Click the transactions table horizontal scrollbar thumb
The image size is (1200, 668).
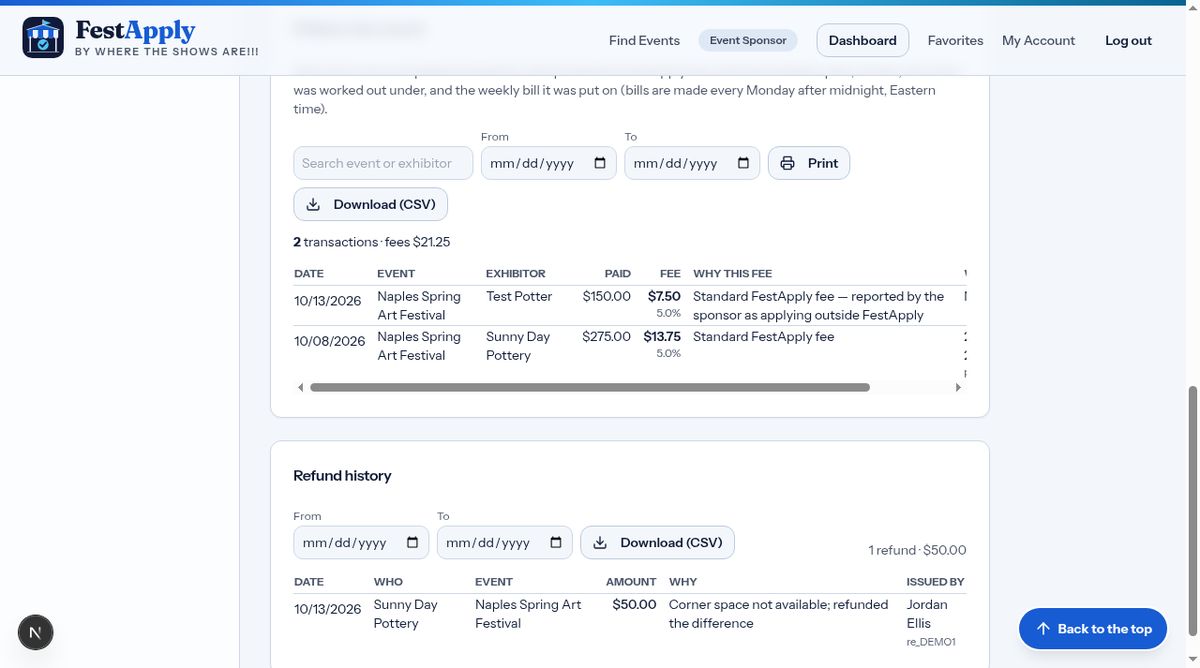(x=590, y=387)
